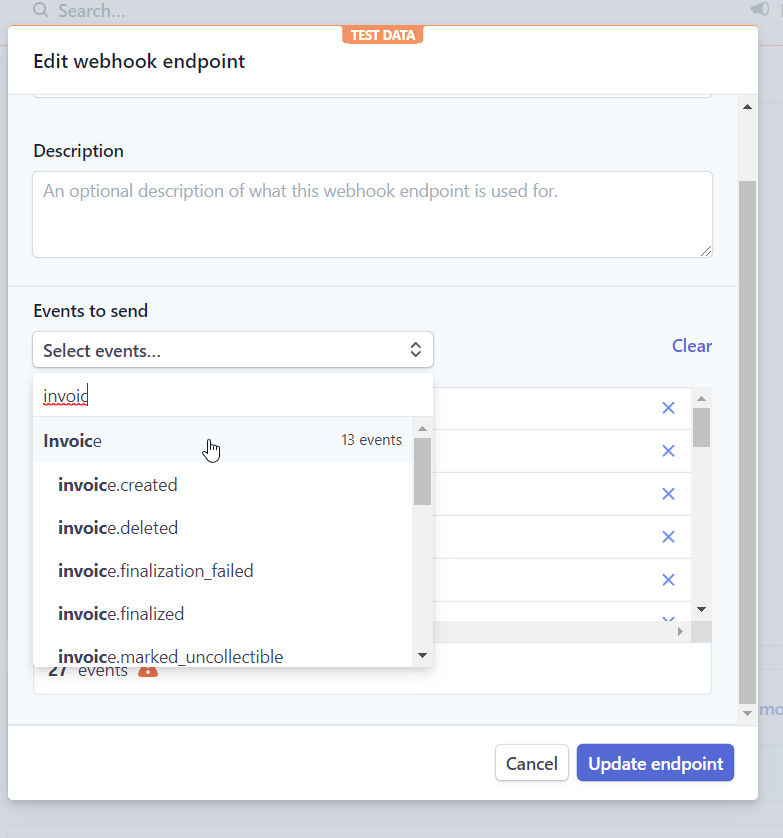Image resolution: width=783 pixels, height=838 pixels.
Task: Remove the third selected event via X
Action: click(x=668, y=494)
